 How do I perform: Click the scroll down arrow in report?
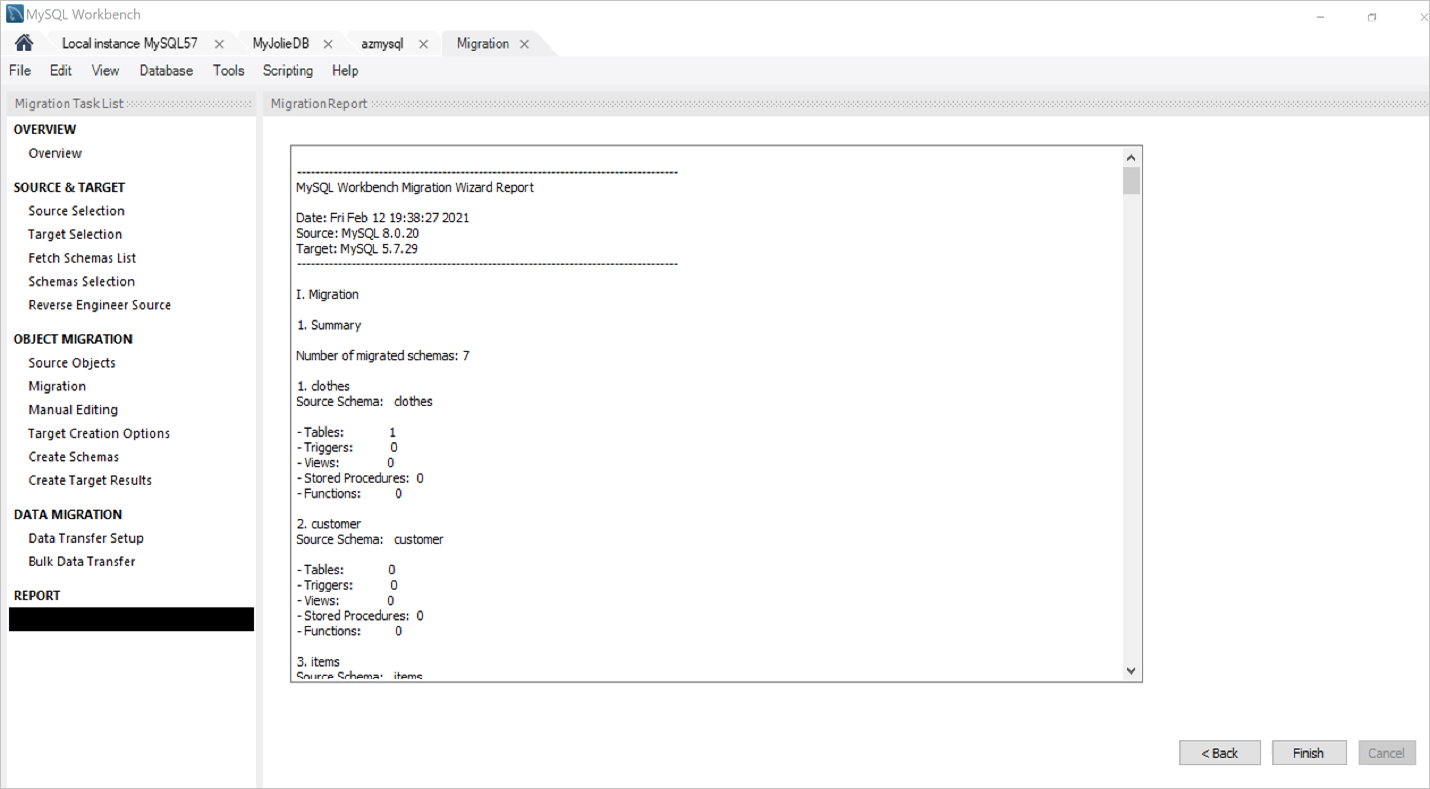1131,671
